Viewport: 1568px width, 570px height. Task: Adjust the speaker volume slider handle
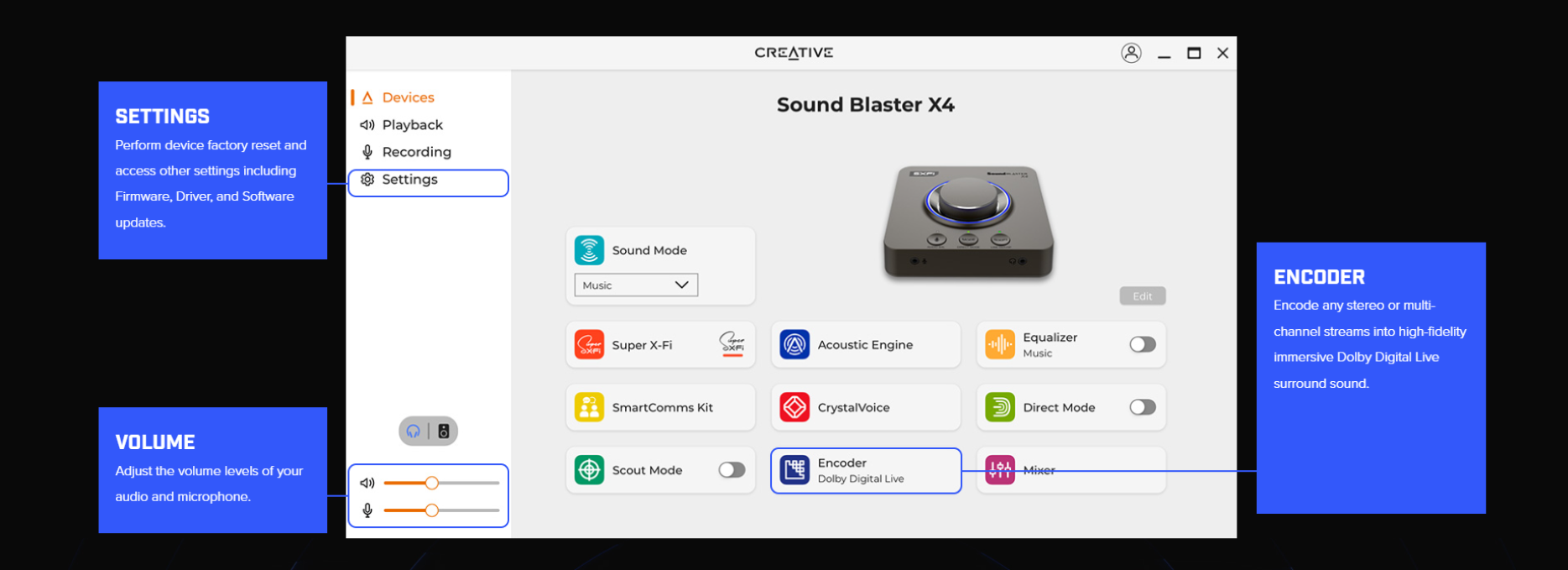(431, 483)
